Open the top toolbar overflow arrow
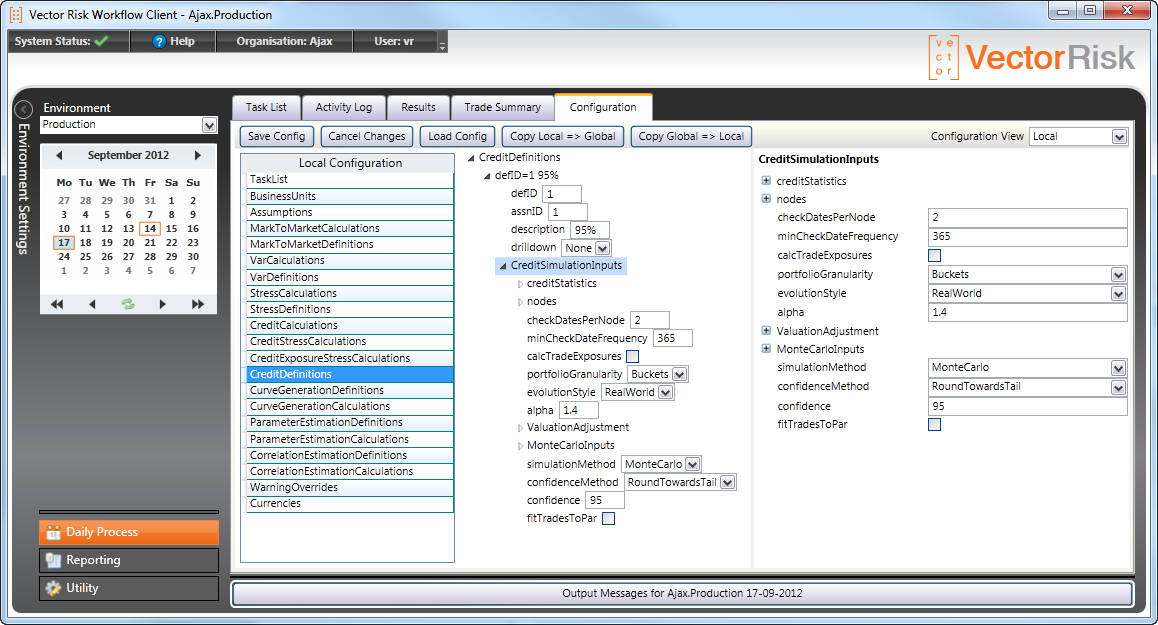The height and width of the screenshot is (625, 1158). pyautogui.click(x=442, y=45)
